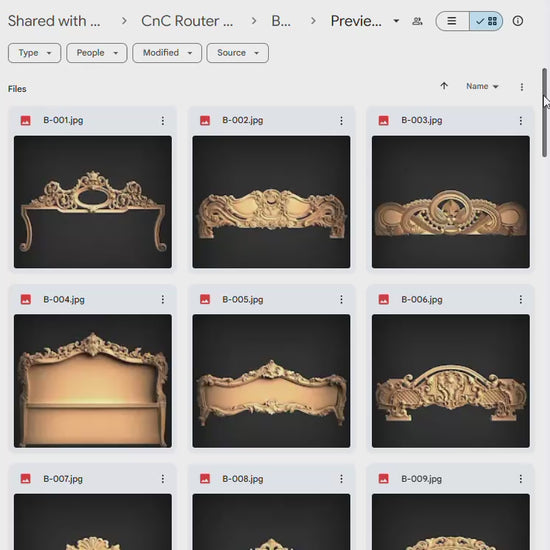Switch to list layout view
550x550 pixels.
[452, 21]
